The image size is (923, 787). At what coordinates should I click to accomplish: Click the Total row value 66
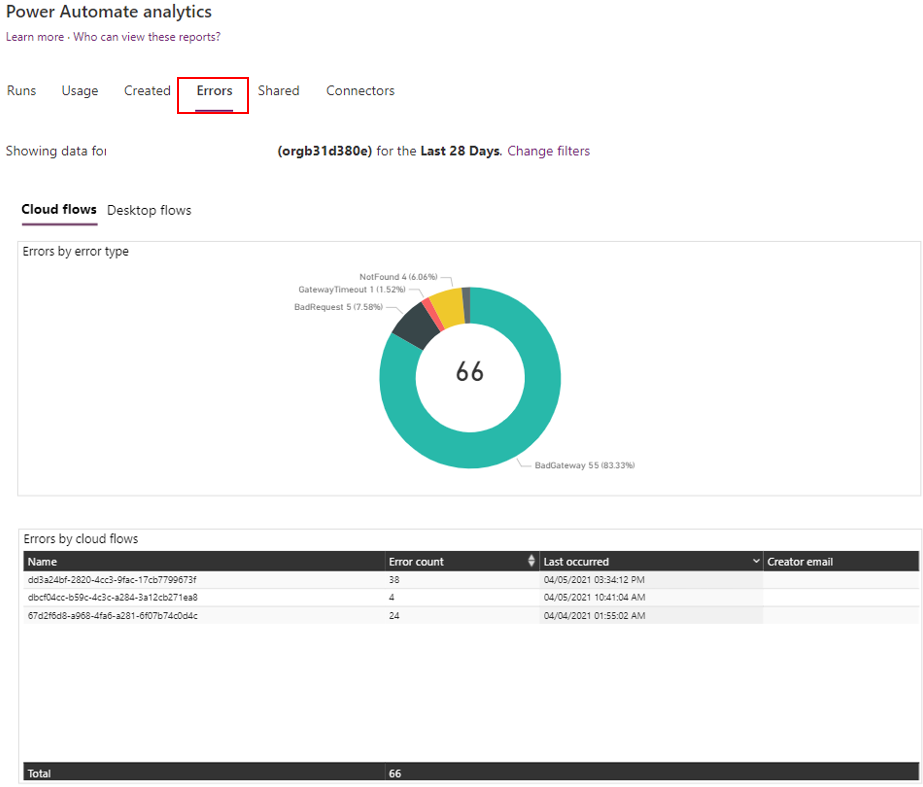[x=395, y=773]
